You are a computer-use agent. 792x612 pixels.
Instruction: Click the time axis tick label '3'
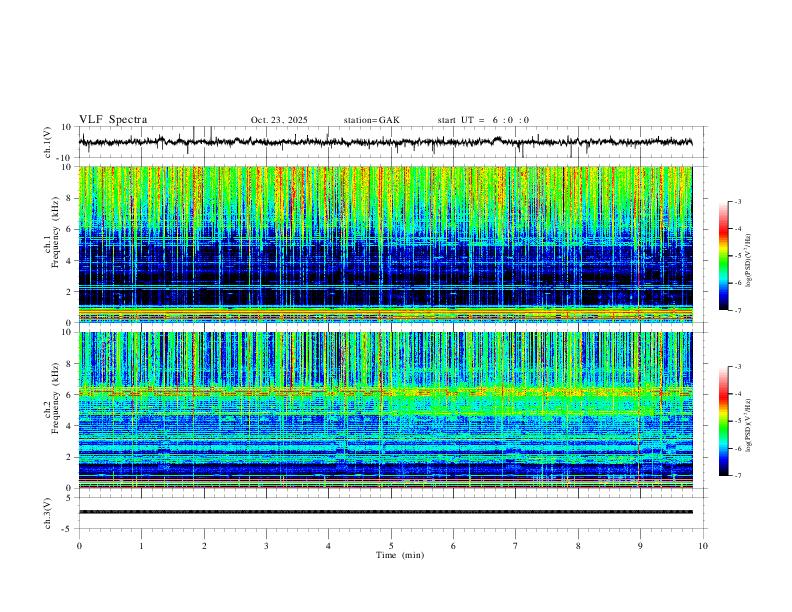coord(266,546)
